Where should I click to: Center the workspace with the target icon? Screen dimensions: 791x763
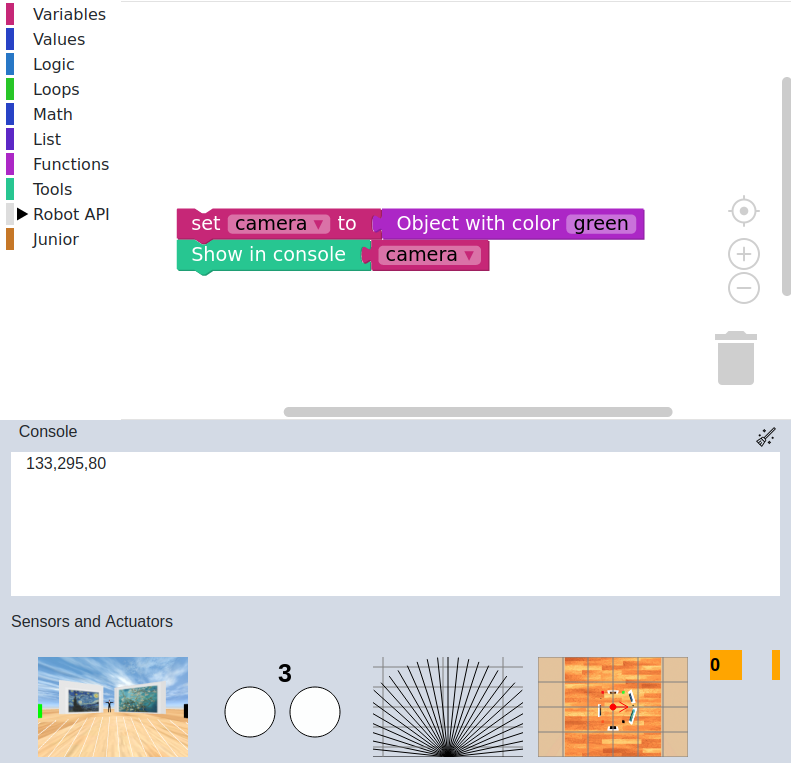point(744,211)
